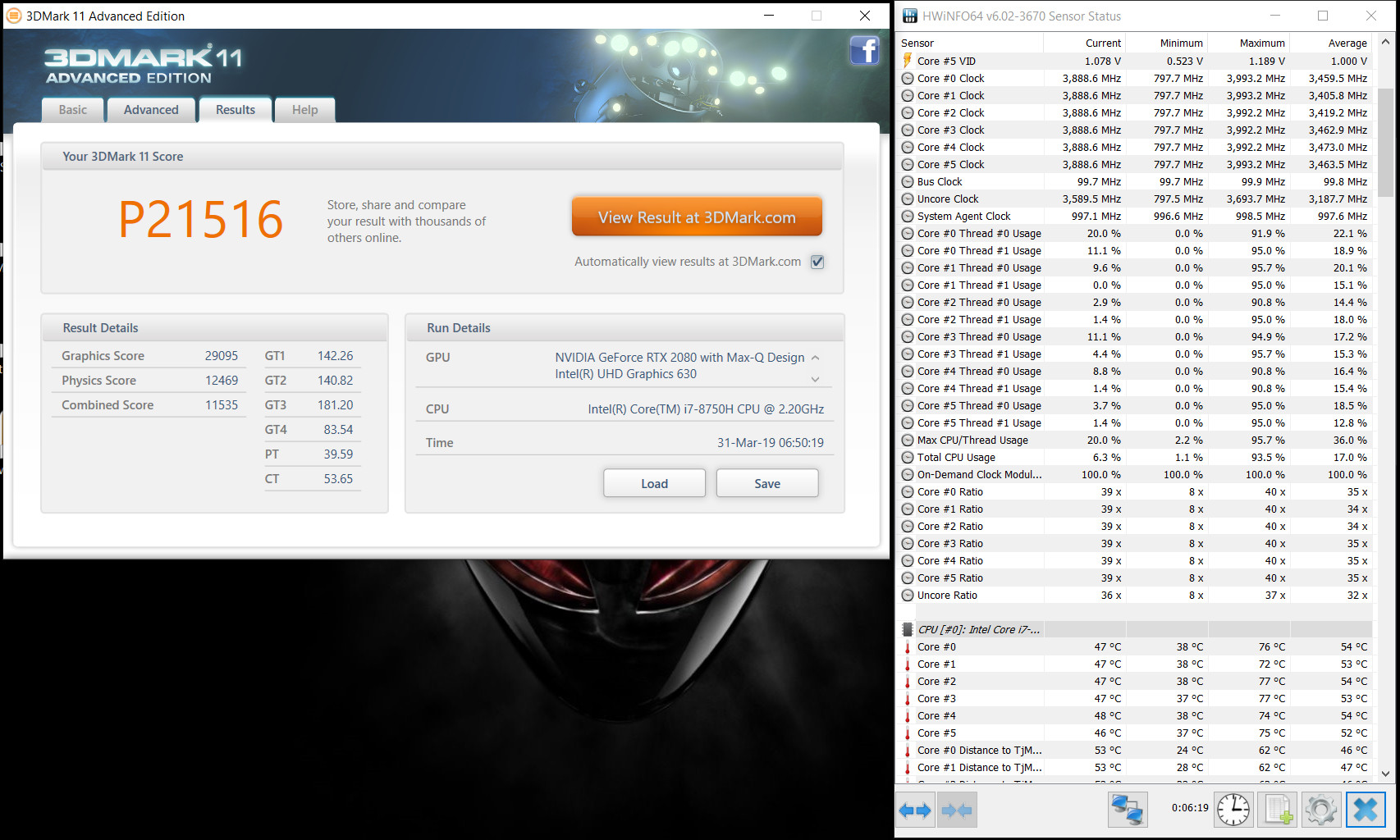
Task: Click the sensor icon beside System Agent Clock
Action: click(908, 216)
